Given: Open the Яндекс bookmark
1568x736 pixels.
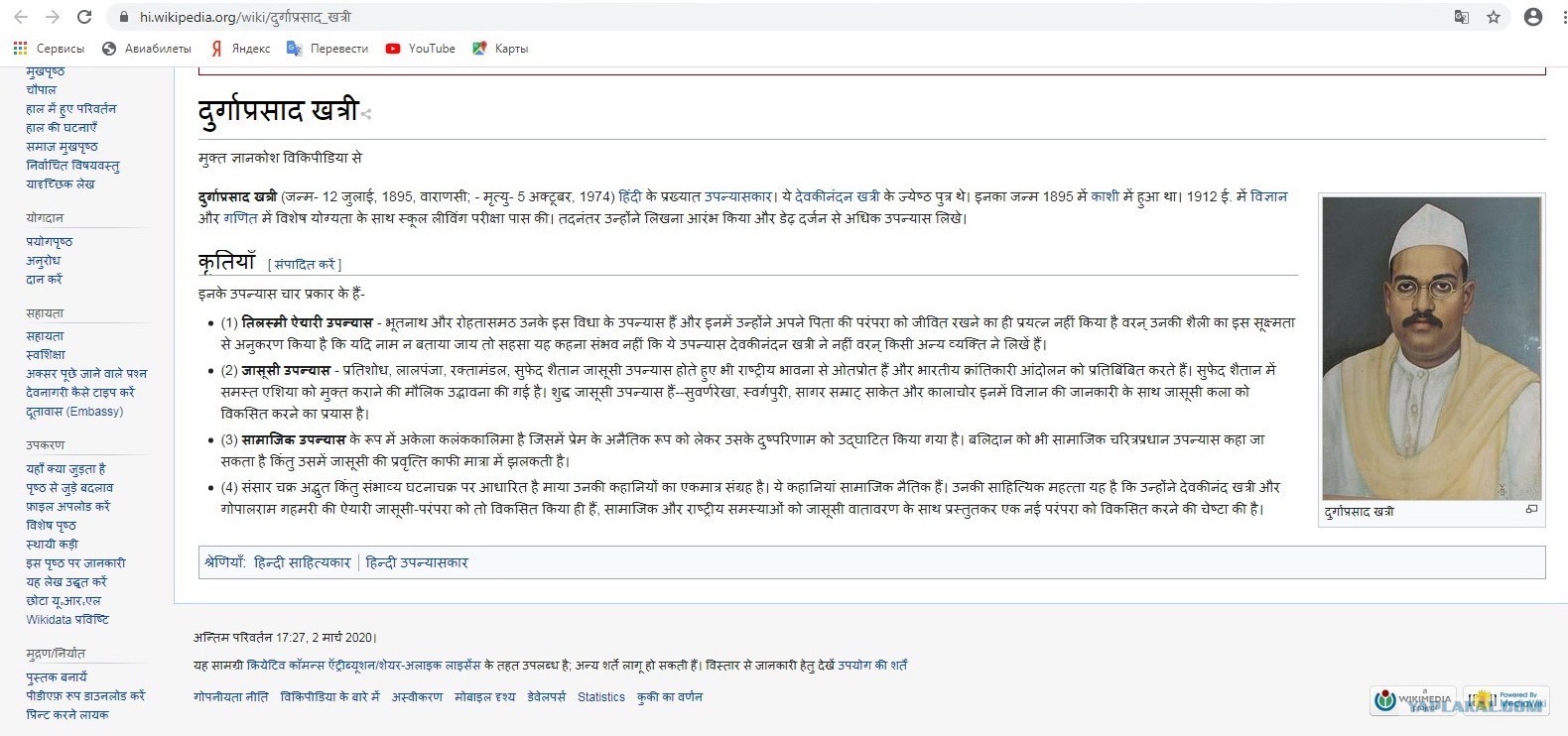Looking at the screenshot, I should tap(240, 48).
